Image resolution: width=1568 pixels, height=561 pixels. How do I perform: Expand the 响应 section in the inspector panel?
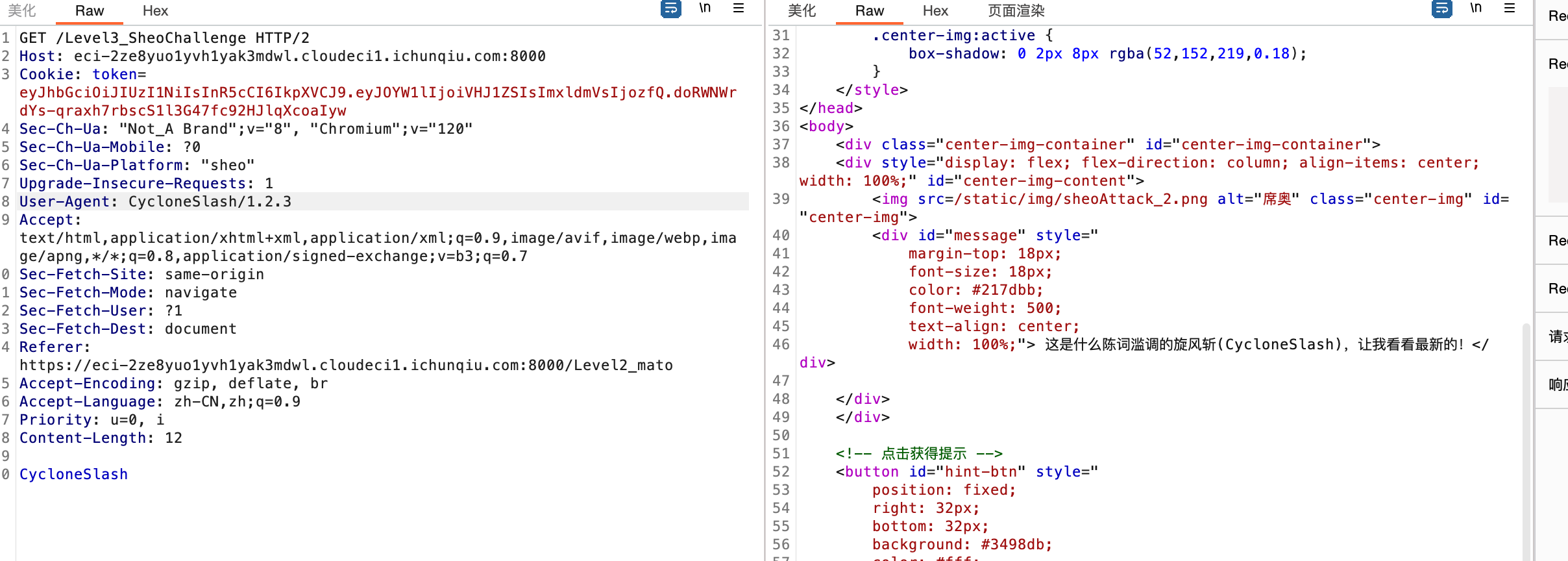pyautogui.click(x=1558, y=384)
